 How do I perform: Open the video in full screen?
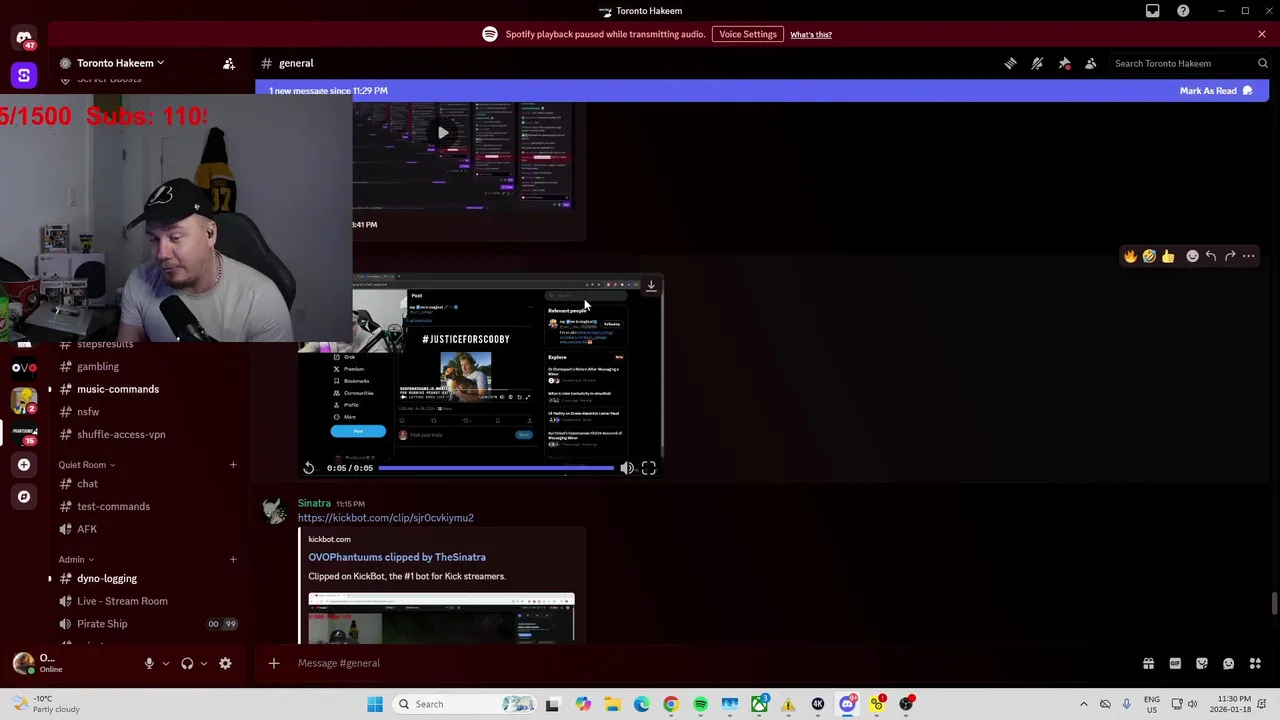[649, 468]
